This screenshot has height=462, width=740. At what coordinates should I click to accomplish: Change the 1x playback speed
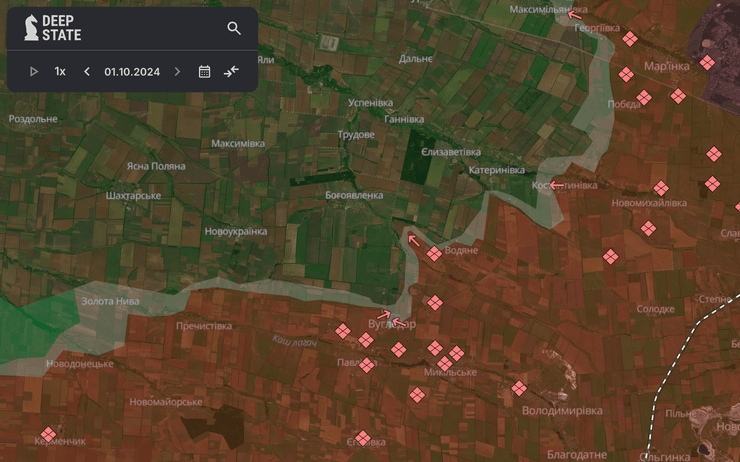pos(60,71)
